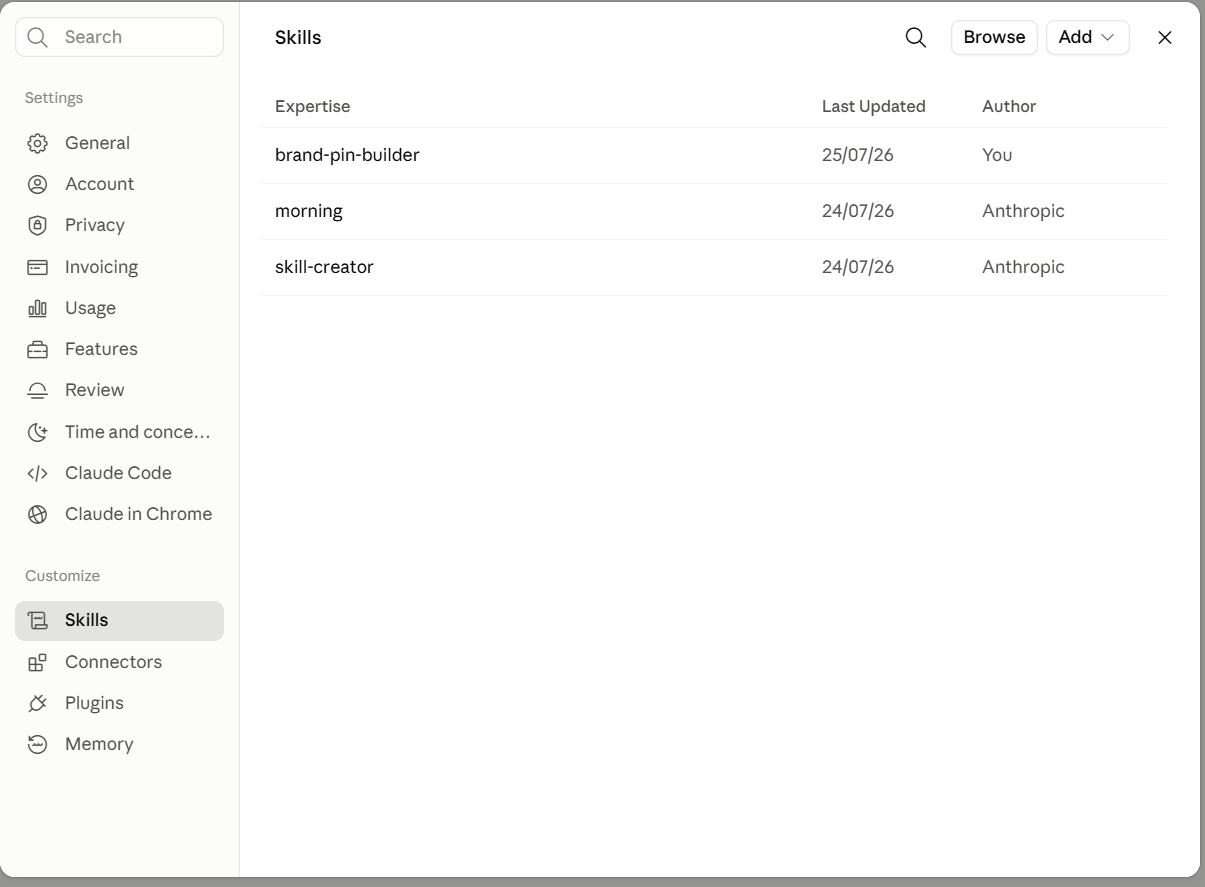Click the moon icon for Time settings

pos(37,432)
